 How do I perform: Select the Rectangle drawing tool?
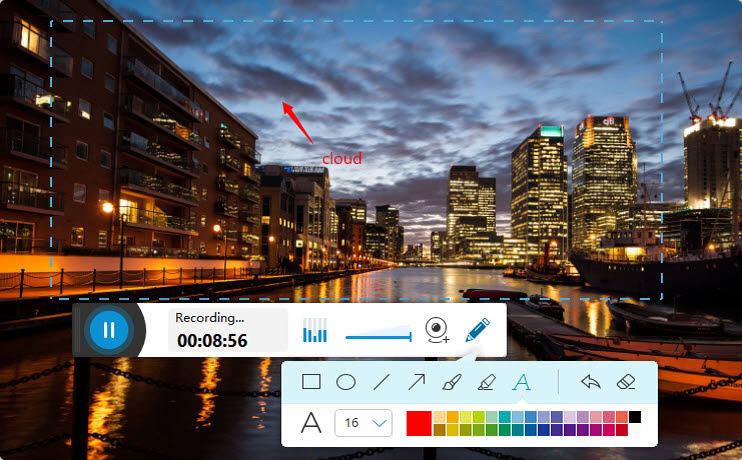pos(311,381)
